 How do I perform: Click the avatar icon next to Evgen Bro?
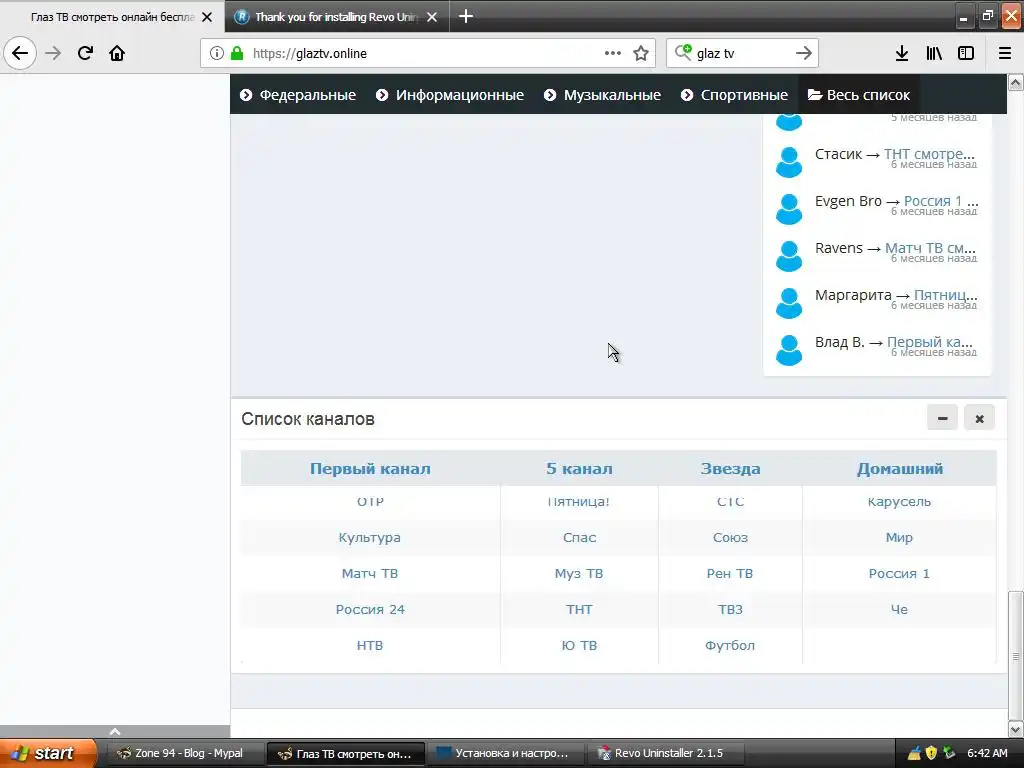[789, 209]
